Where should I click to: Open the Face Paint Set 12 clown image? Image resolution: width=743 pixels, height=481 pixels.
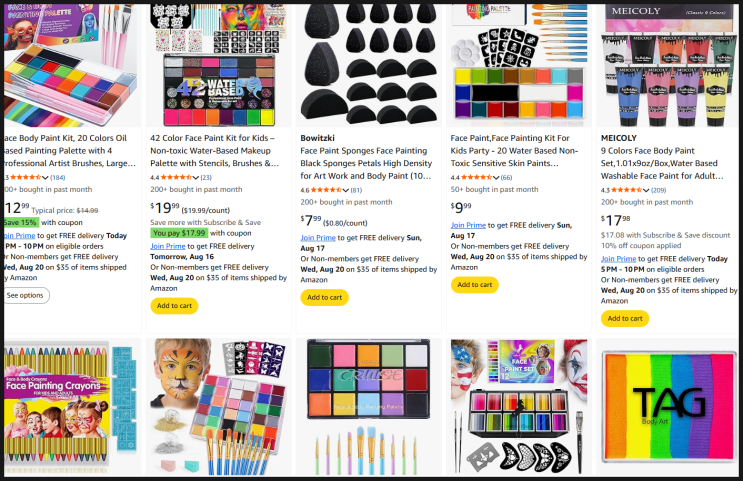point(519,407)
